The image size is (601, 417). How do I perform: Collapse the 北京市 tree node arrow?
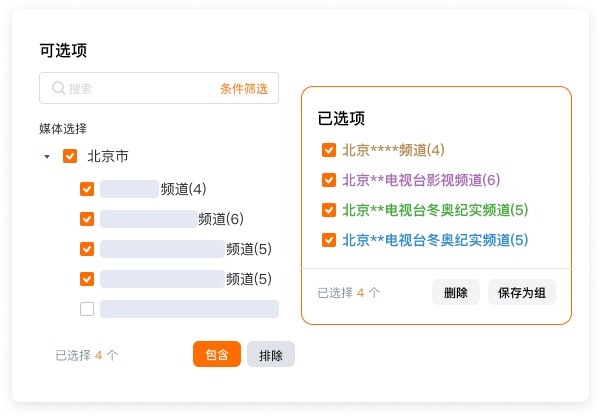(46, 157)
